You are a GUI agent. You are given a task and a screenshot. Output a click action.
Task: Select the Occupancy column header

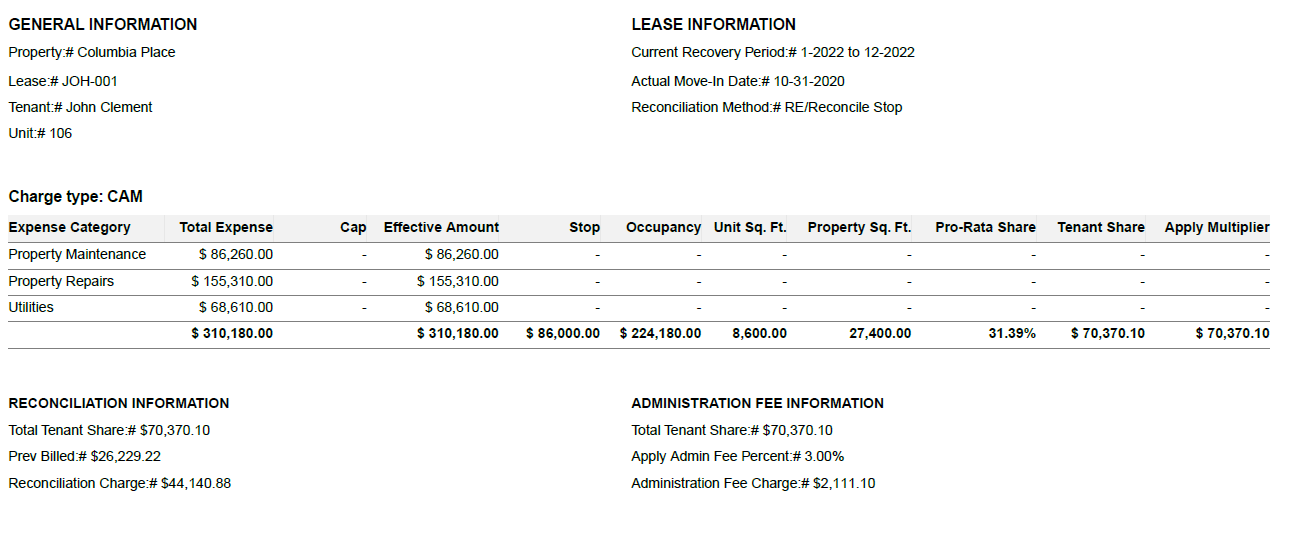tap(663, 228)
